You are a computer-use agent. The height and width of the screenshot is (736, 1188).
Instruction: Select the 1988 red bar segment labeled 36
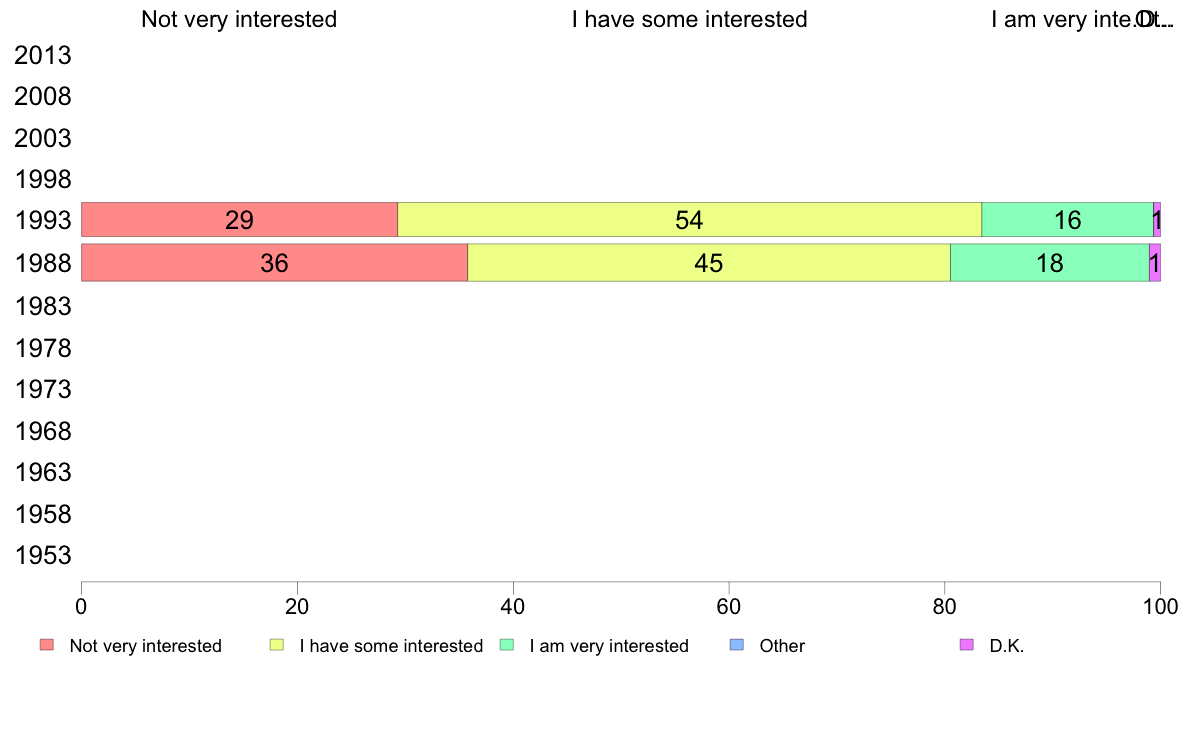[274, 262]
